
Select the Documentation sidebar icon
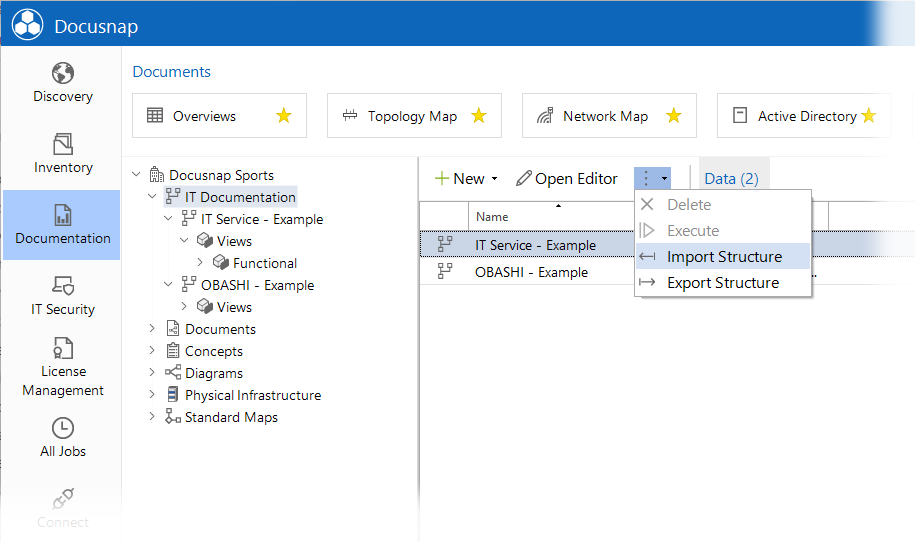[62, 215]
